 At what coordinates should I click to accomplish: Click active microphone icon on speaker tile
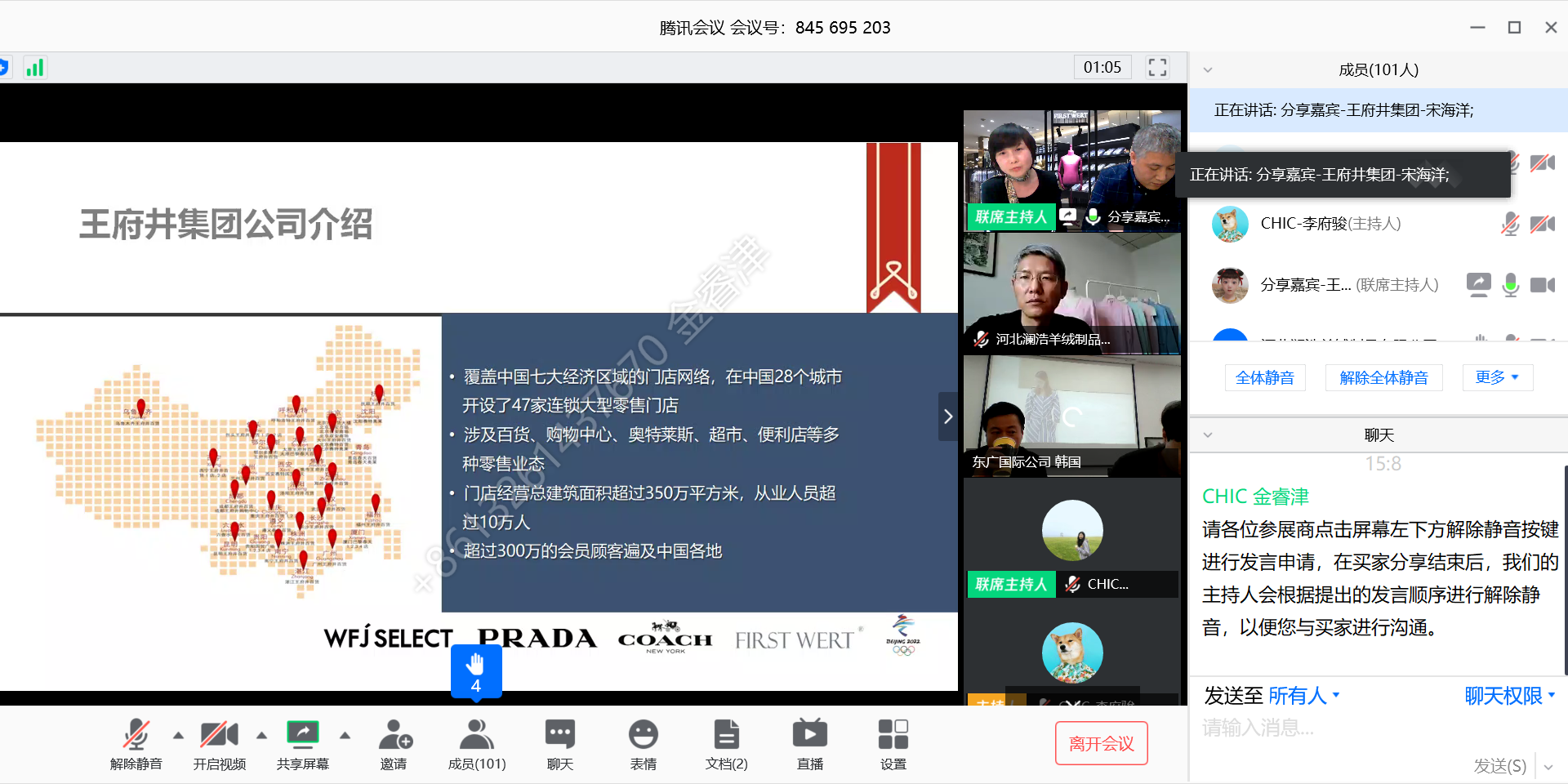tap(1093, 216)
